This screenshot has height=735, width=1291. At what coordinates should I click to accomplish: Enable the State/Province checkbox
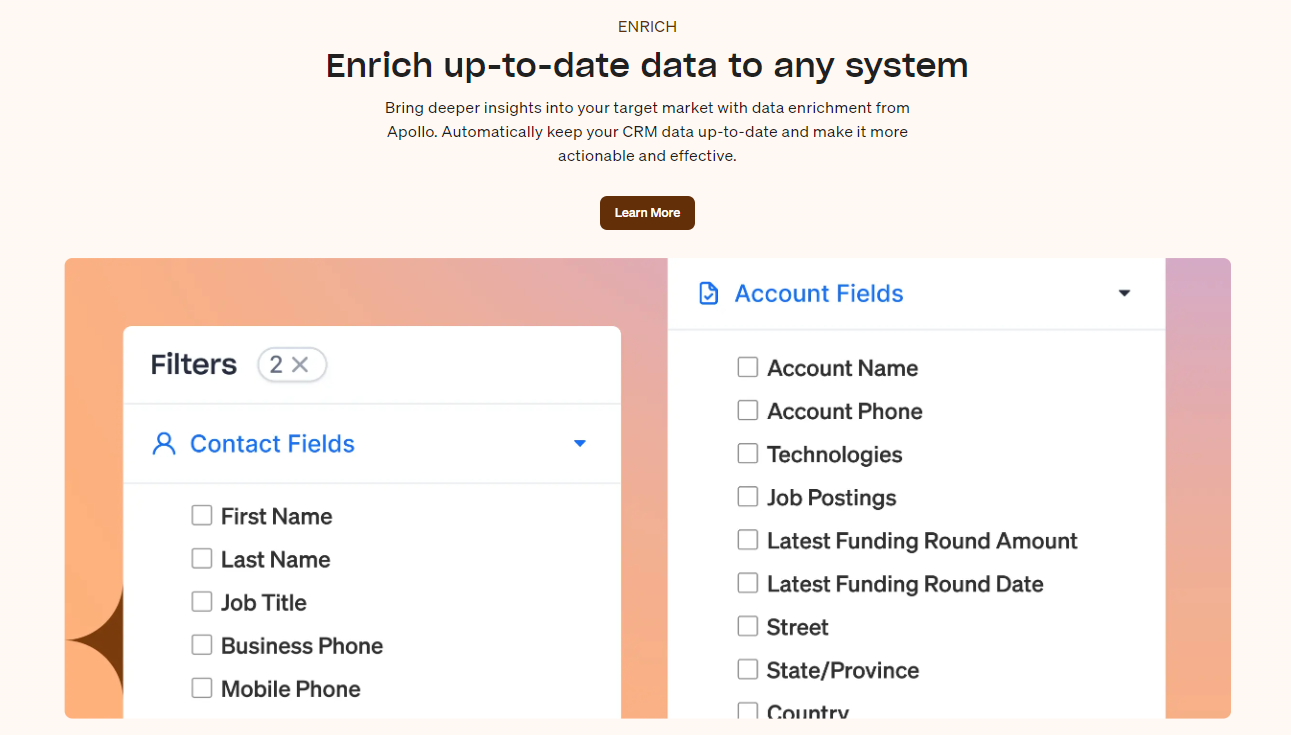[x=748, y=670]
